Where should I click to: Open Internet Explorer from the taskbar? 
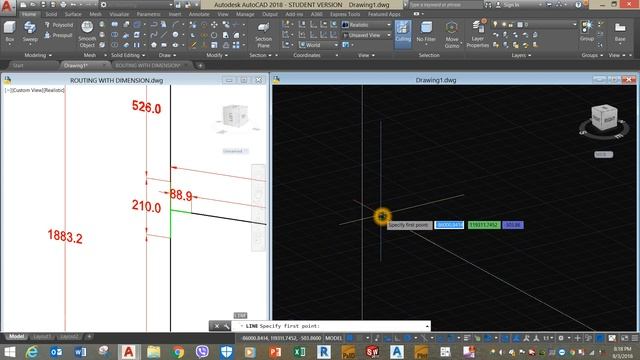pyautogui.click(x=31, y=351)
